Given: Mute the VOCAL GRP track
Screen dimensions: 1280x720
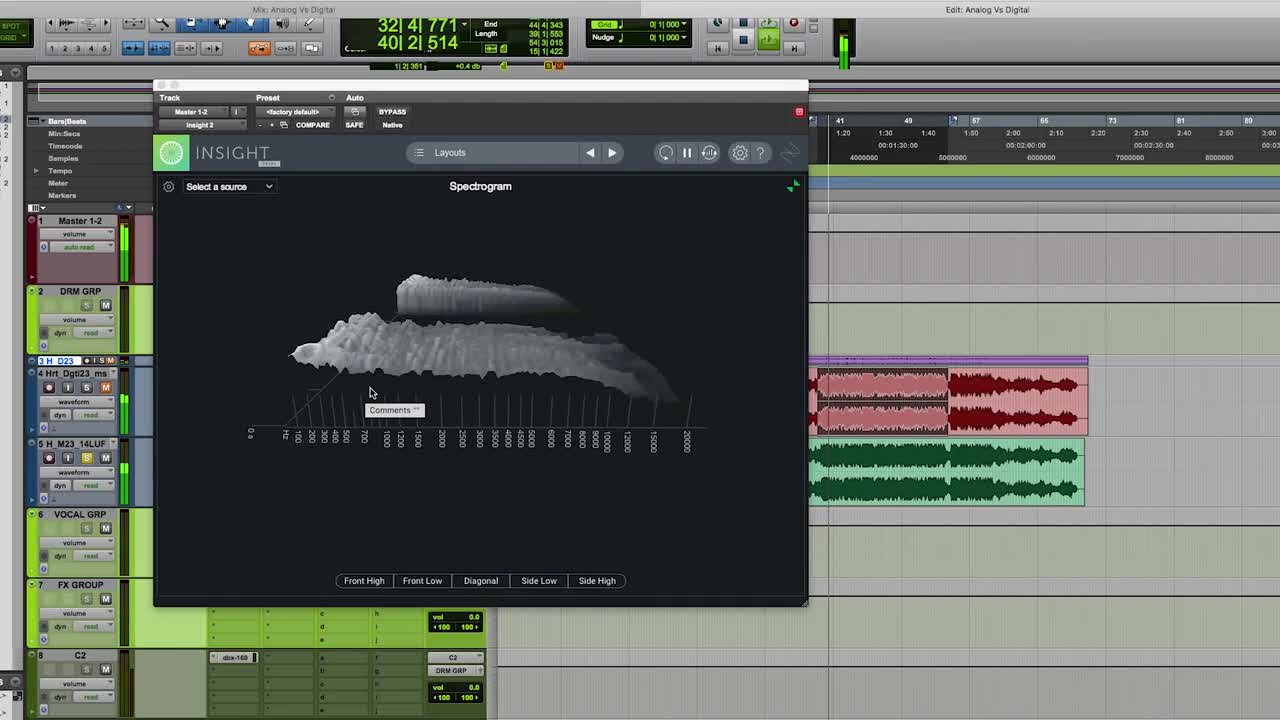Looking at the screenshot, I should (105, 529).
